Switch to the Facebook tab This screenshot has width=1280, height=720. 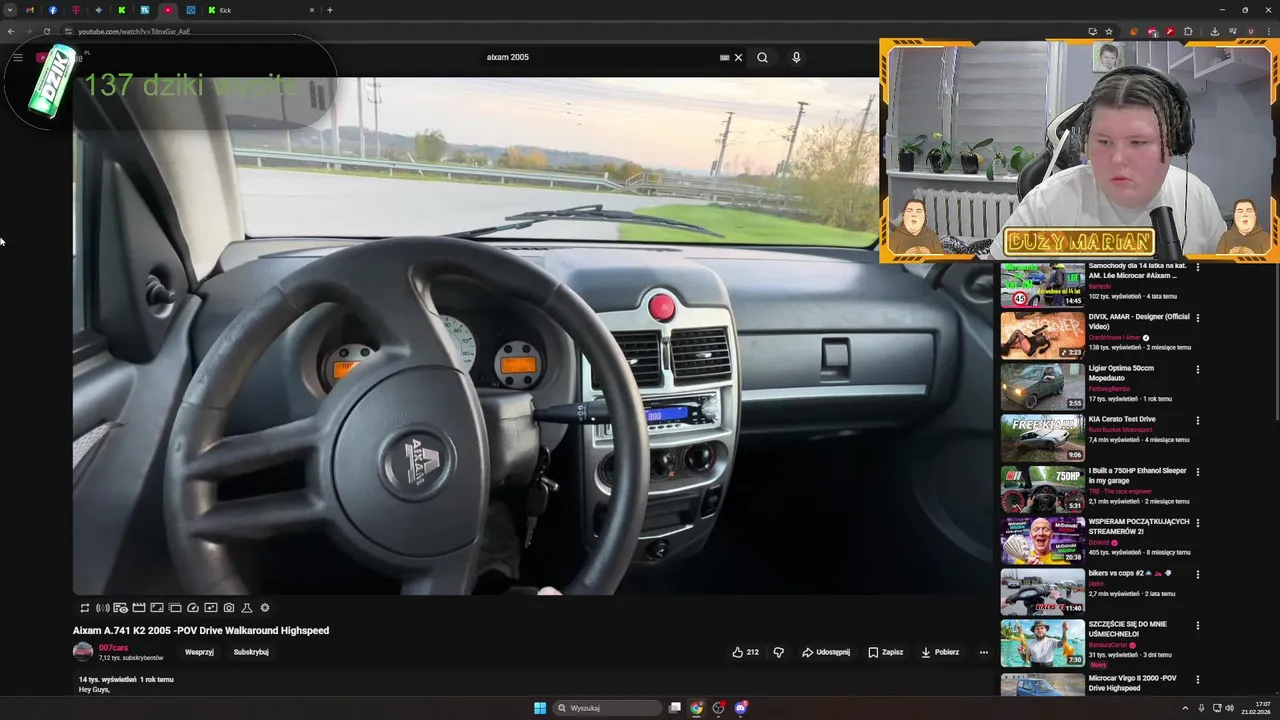click(x=53, y=10)
